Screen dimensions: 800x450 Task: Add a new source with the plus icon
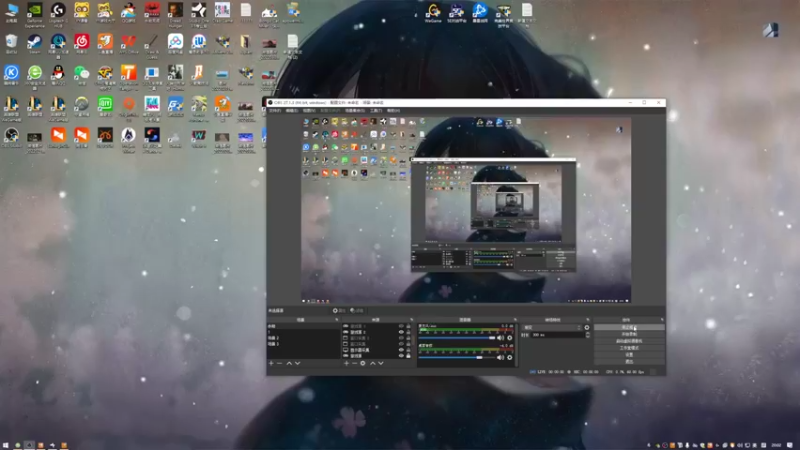tap(346, 363)
